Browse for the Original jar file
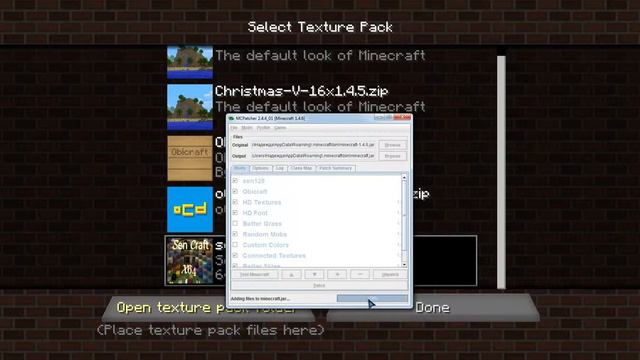This screenshot has height=360, width=640. click(x=392, y=145)
